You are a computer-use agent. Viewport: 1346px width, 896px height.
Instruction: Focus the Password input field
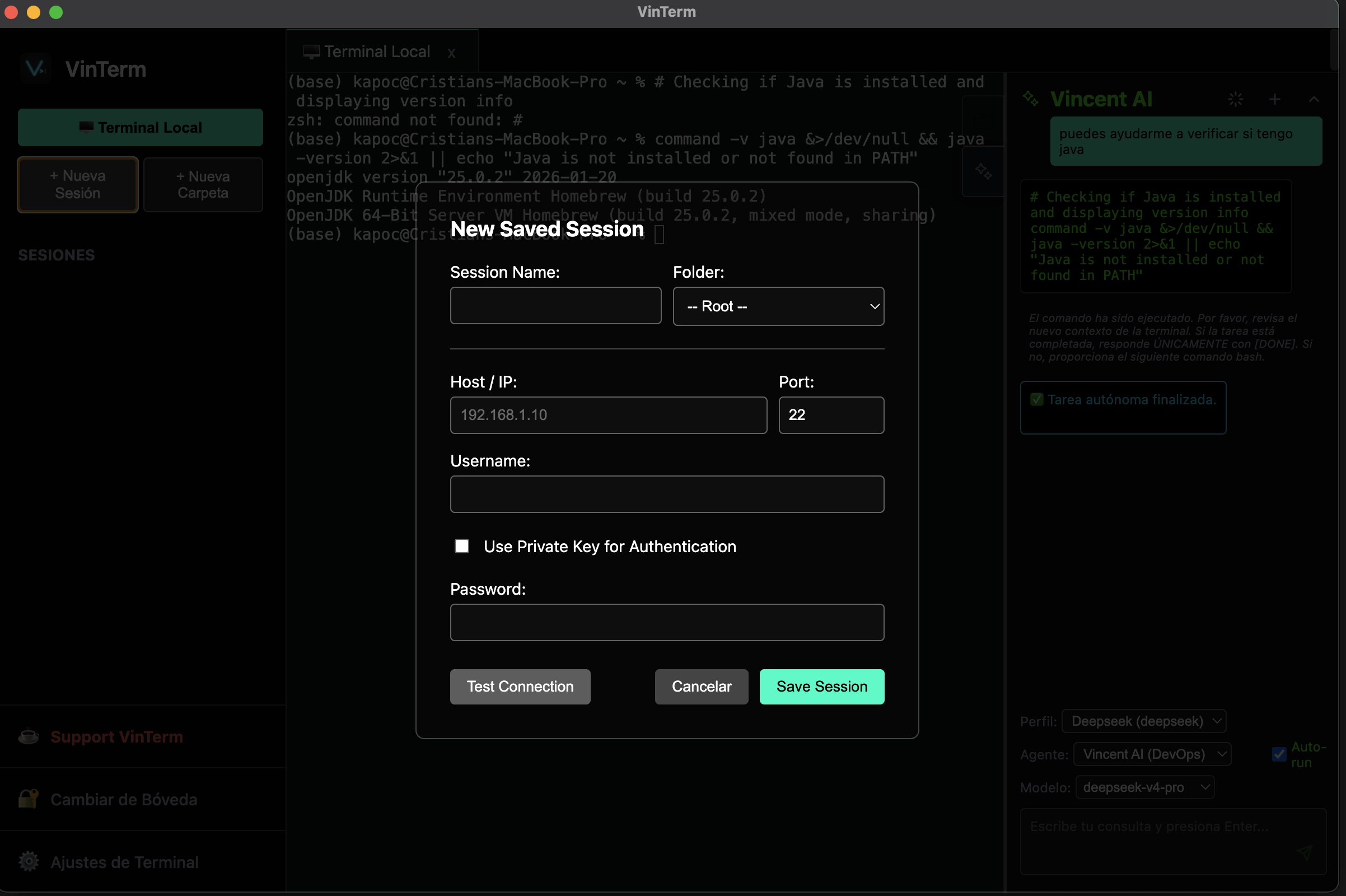click(x=667, y=622)
